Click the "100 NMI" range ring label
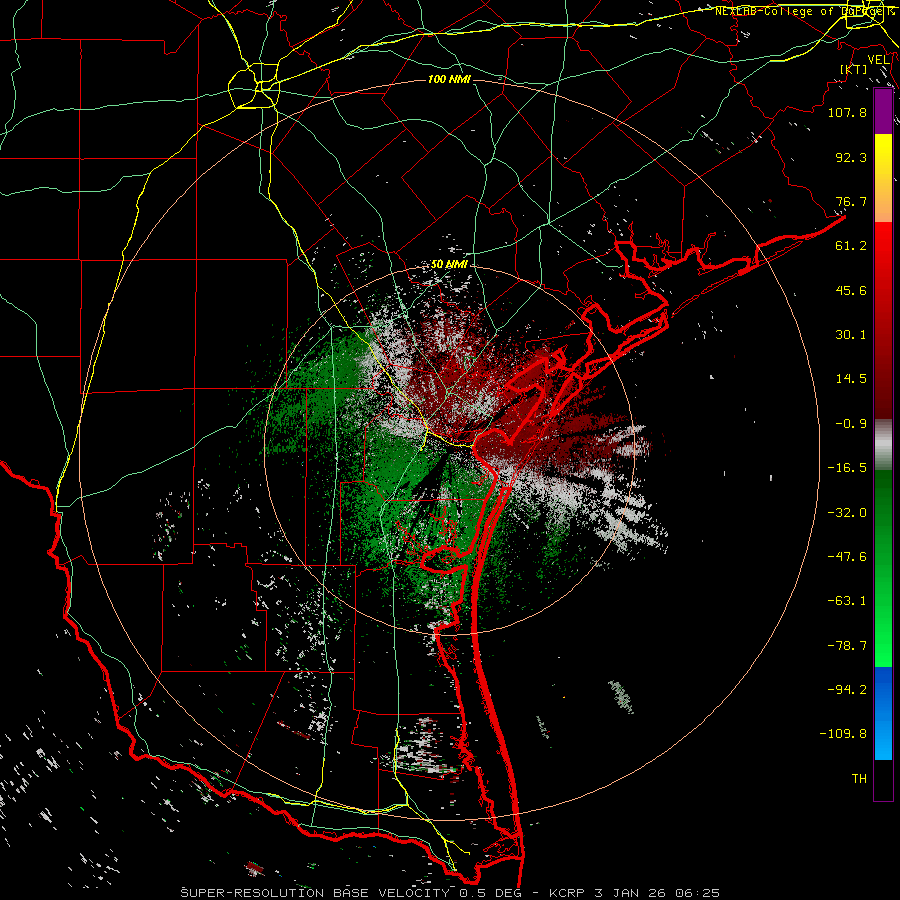This screenshot has width=900, height=900. click(449, 79)
